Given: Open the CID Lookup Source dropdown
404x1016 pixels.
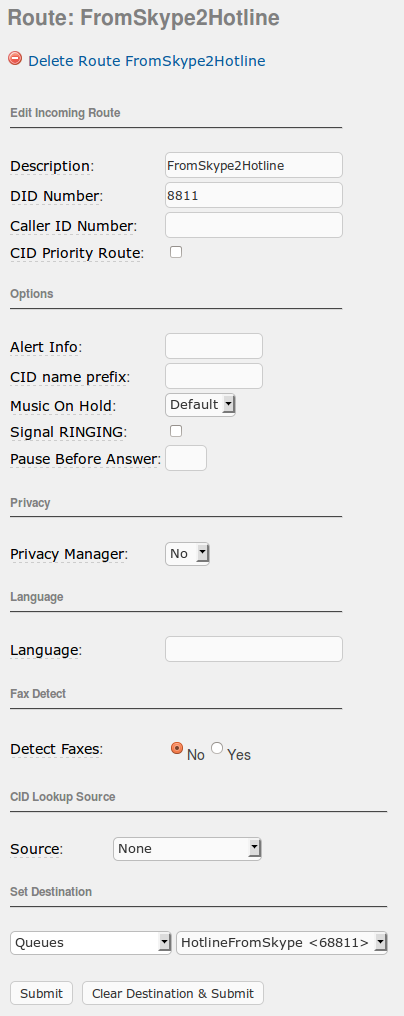Looking at the screenshot, I should pyautogui.click(x=187, y=849).
